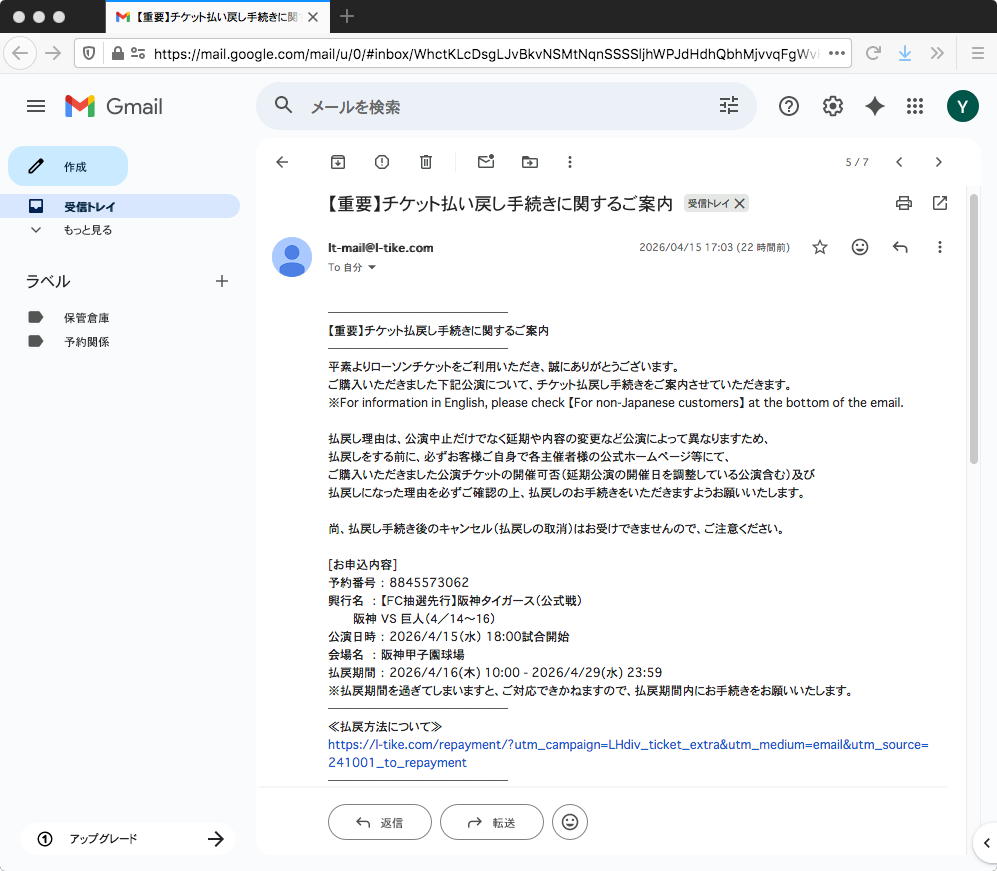Create a new label with plus icon

pyautogui.click(x=221, y=281)
